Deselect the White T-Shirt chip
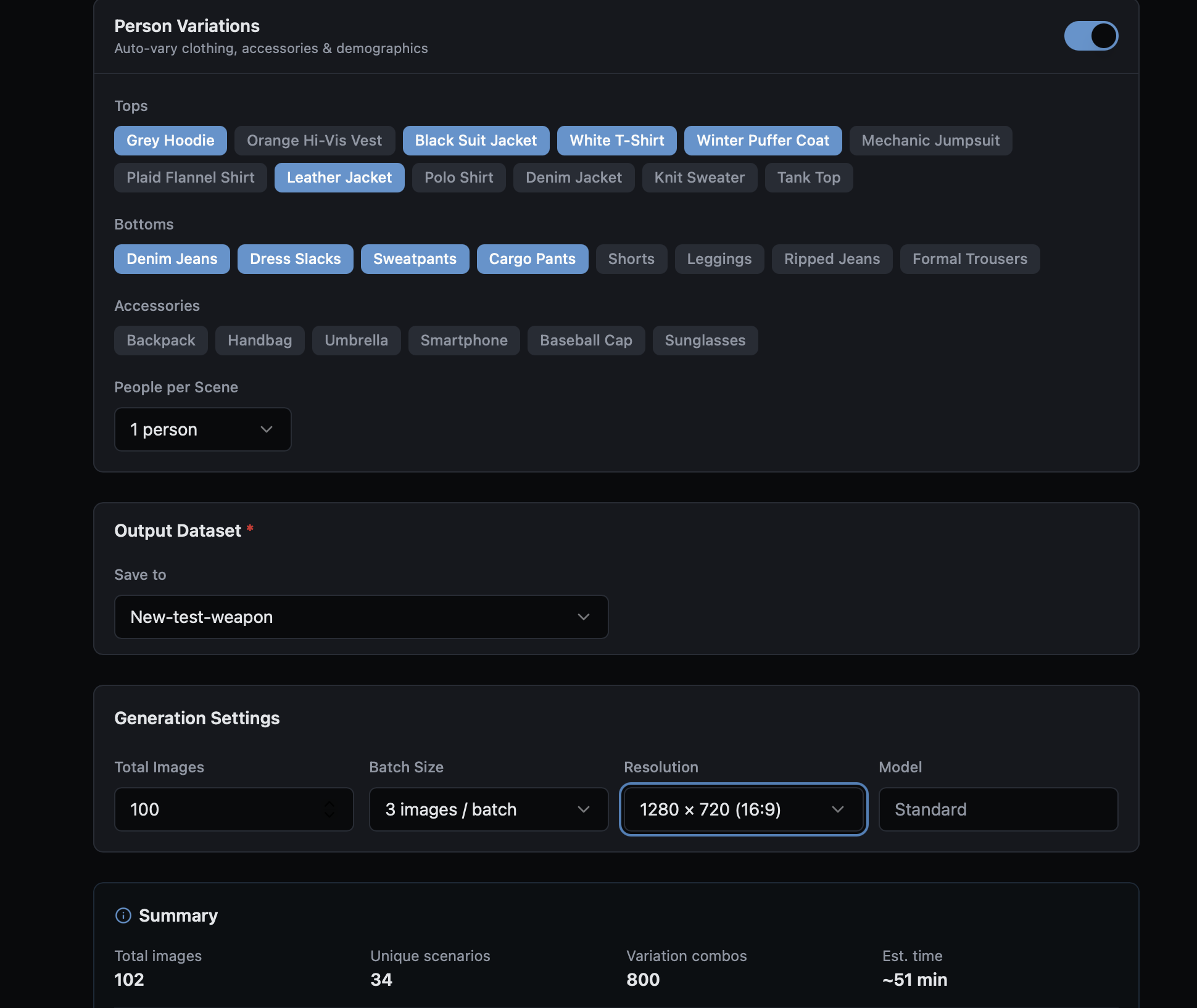Viewport: 1197px width, 1008px height. (617, 141)
